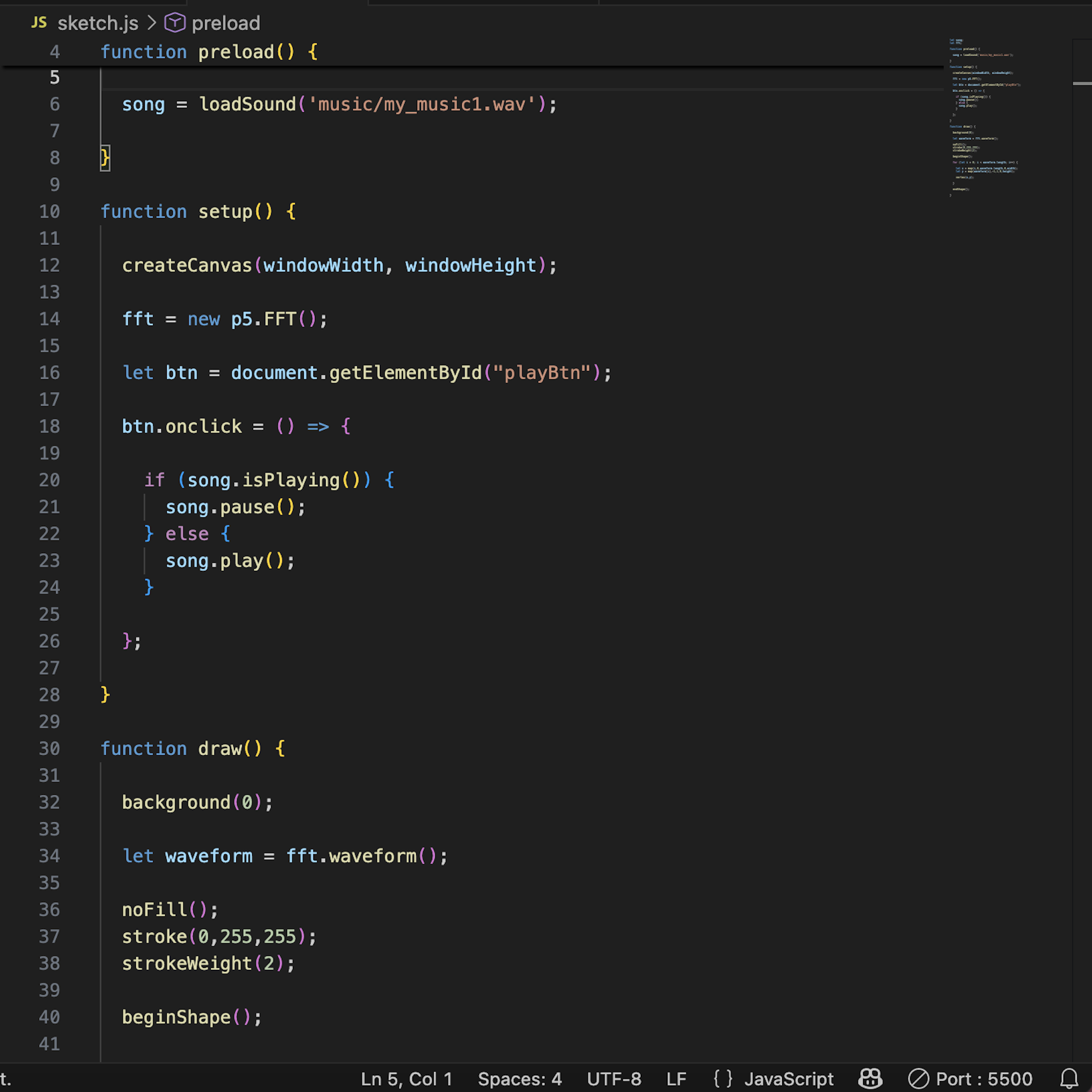Click the closing brace on line 8
1092x1092 pixels.
(x=105, y=158)
